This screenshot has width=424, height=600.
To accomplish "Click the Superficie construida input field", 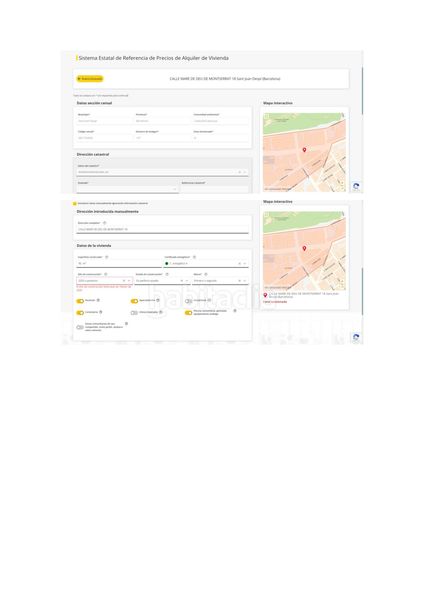I will 119,264.
